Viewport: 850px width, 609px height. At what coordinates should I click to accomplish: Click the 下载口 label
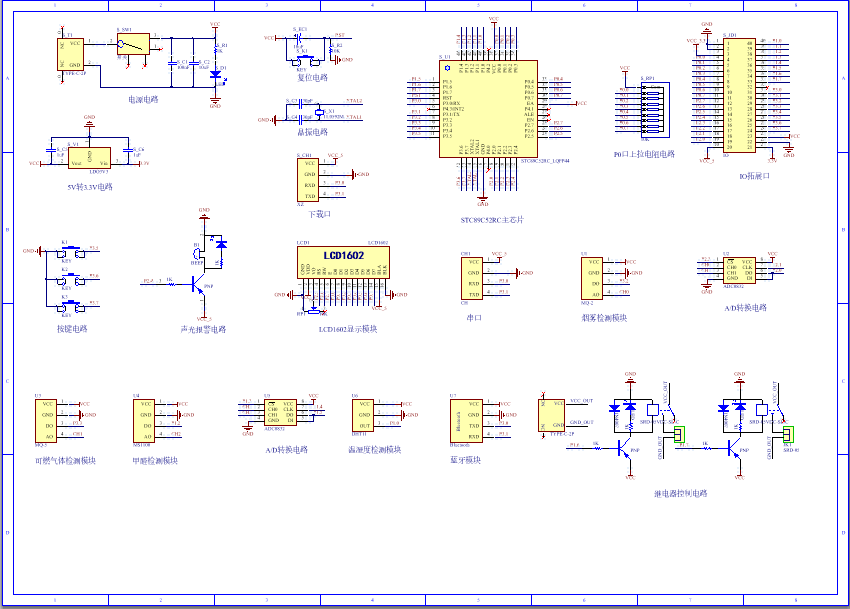319,214
